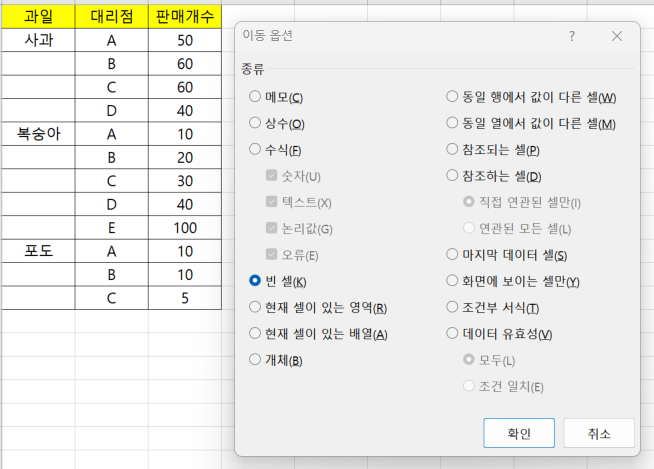Select the empty 과일 cell beside 100
This screenshot has width=654, height=469.
tap(38, 228)
